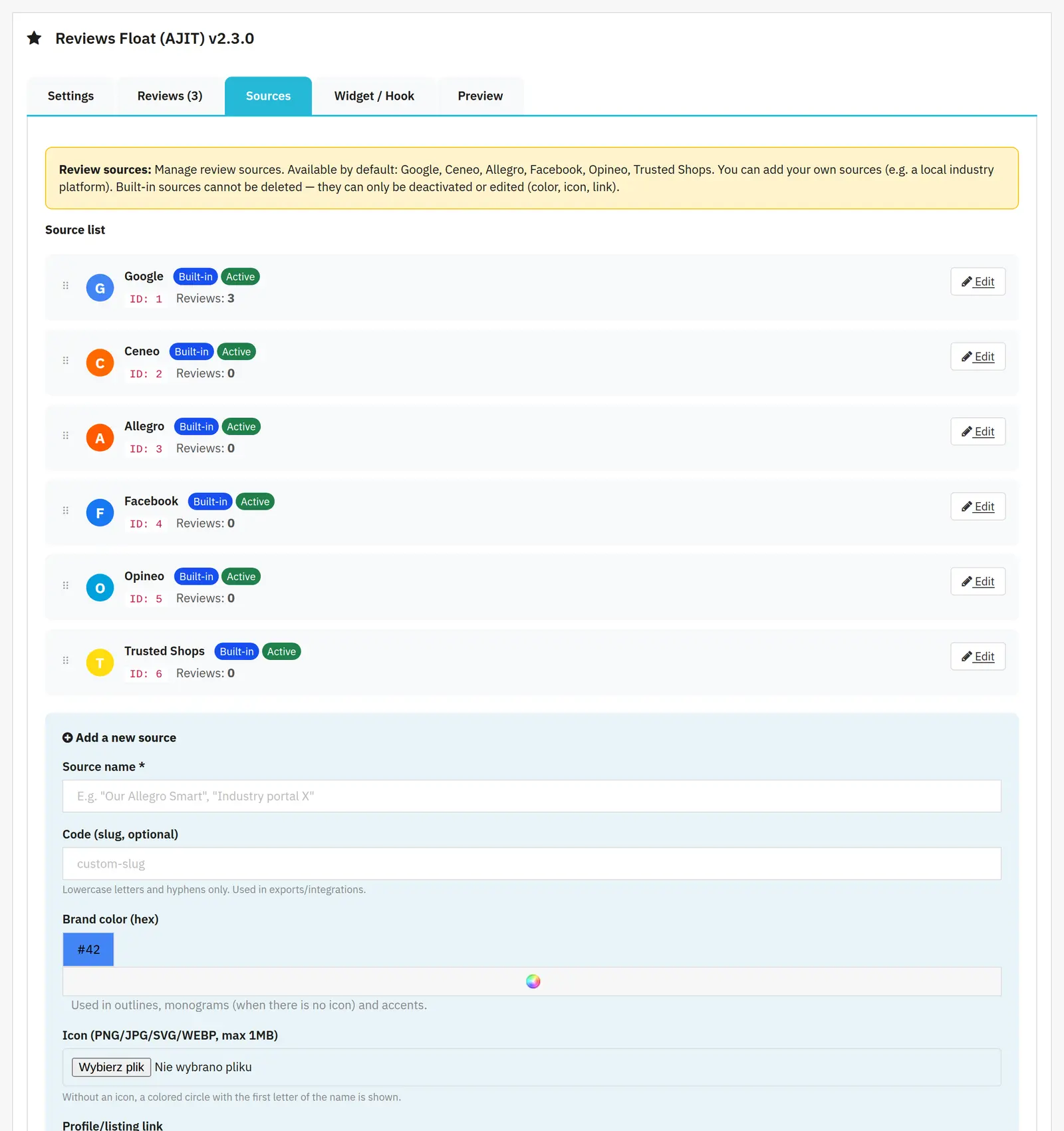Grab the drag handle of the Facebook row
The image size is (1064, 1131).
[x=66, y=510]
